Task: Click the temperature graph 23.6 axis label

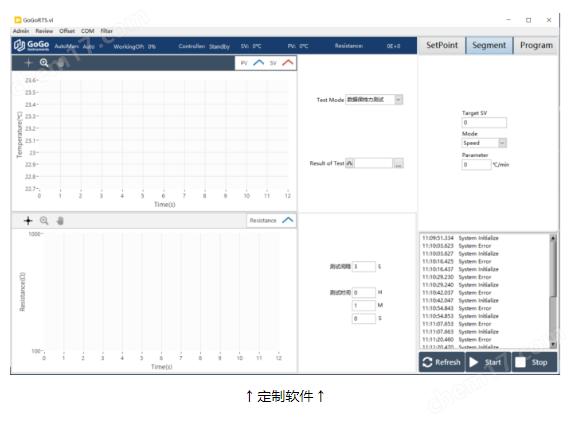Action: point(31,80)
